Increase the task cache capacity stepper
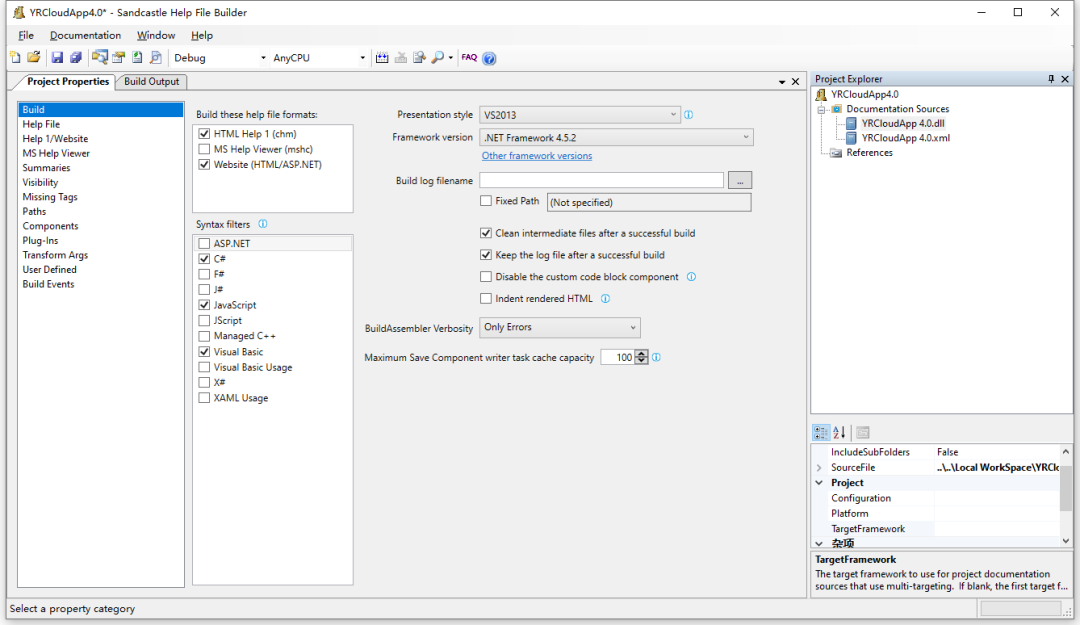The width and height of the screenshot is (1080, 625). (x=641, y=354)
